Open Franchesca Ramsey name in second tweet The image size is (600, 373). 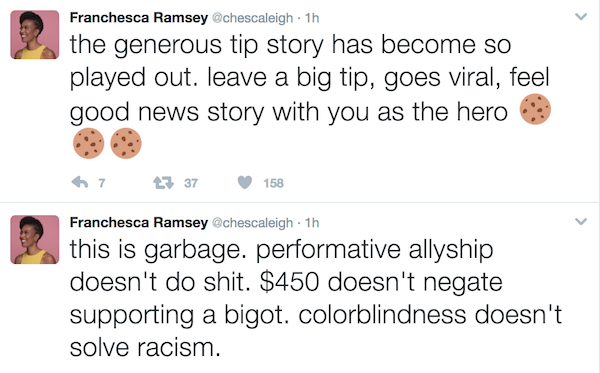(x=139, y=223)
